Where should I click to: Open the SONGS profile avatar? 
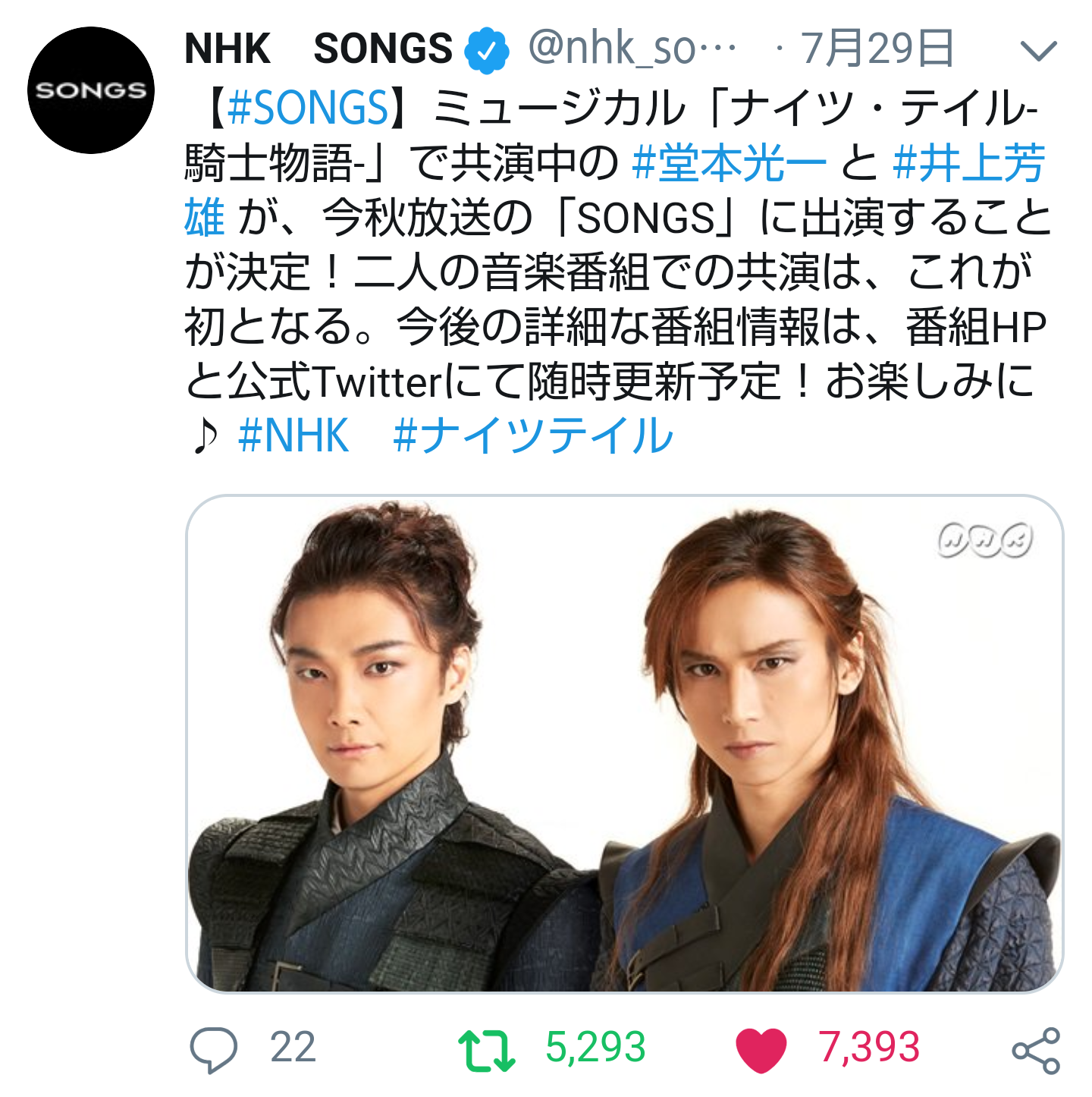(91, 90)
